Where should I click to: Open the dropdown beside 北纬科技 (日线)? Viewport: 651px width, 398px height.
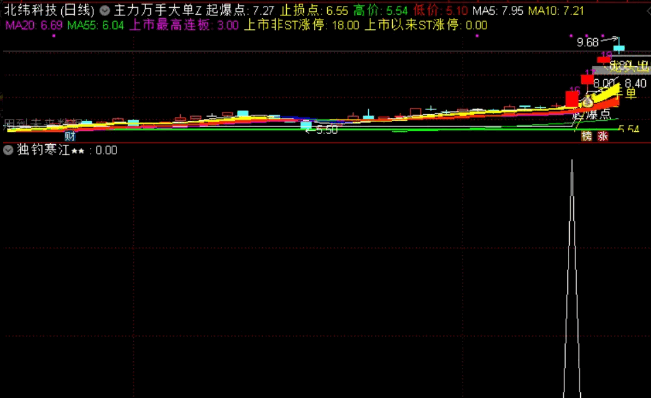pyautogui.click(x=105, y=11)
